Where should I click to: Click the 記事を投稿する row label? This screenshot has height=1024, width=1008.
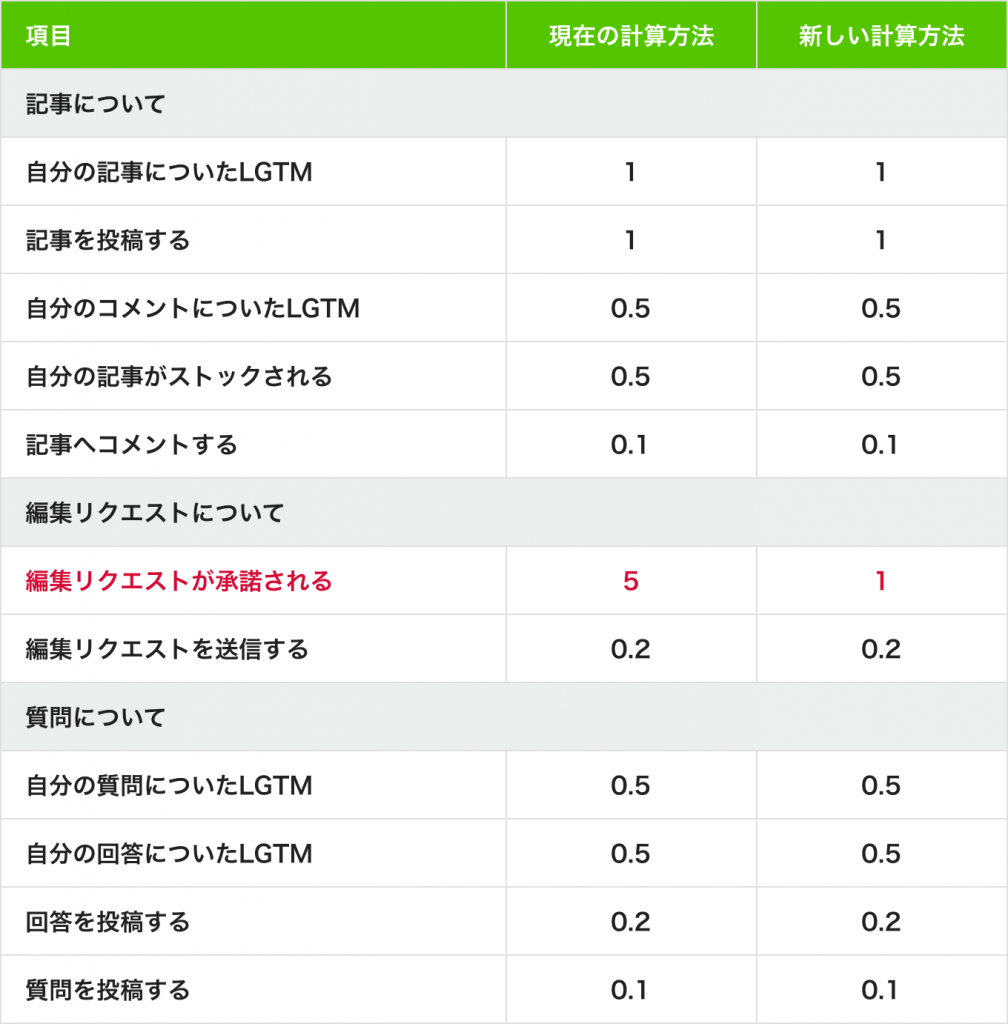pyautogui.click(x=108, y=240)
